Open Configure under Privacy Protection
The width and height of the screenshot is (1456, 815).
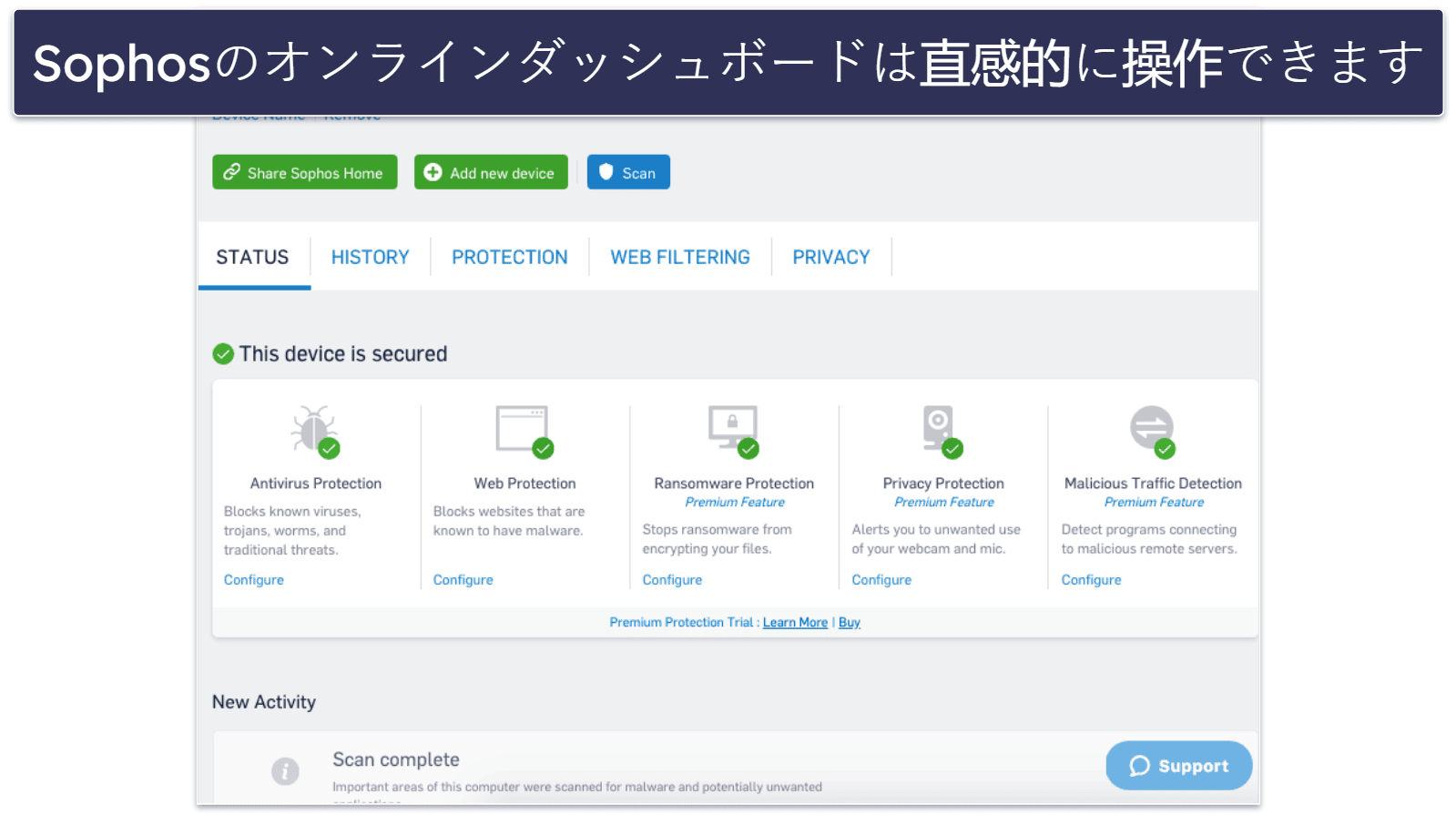881,580
